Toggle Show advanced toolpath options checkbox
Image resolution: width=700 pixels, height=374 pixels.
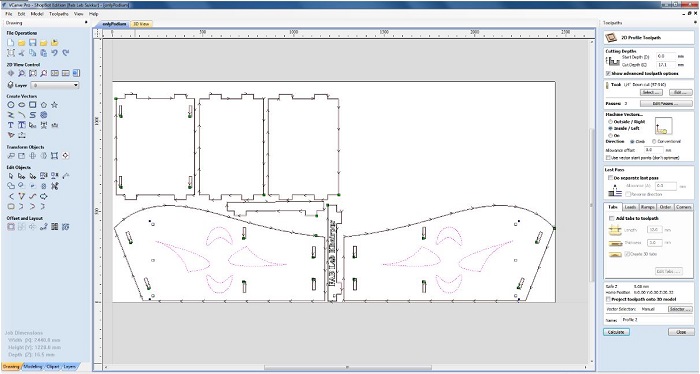point(608,73)
